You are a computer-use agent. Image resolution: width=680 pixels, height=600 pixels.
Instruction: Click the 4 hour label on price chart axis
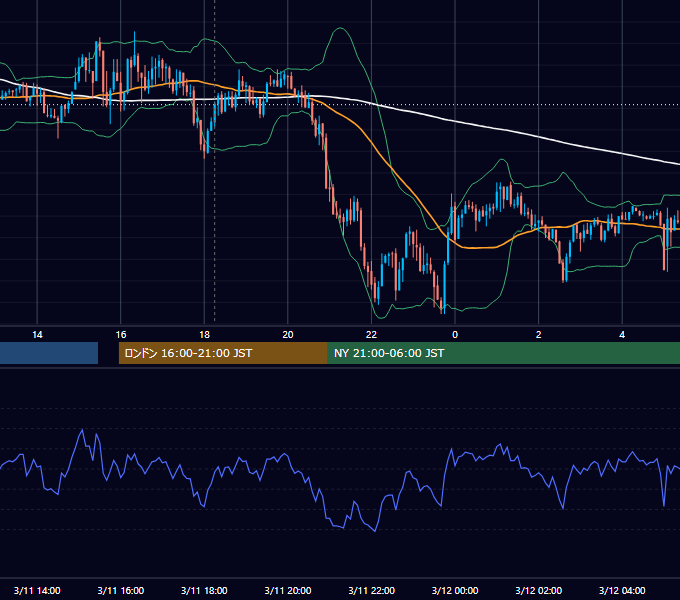click(622, 335)
